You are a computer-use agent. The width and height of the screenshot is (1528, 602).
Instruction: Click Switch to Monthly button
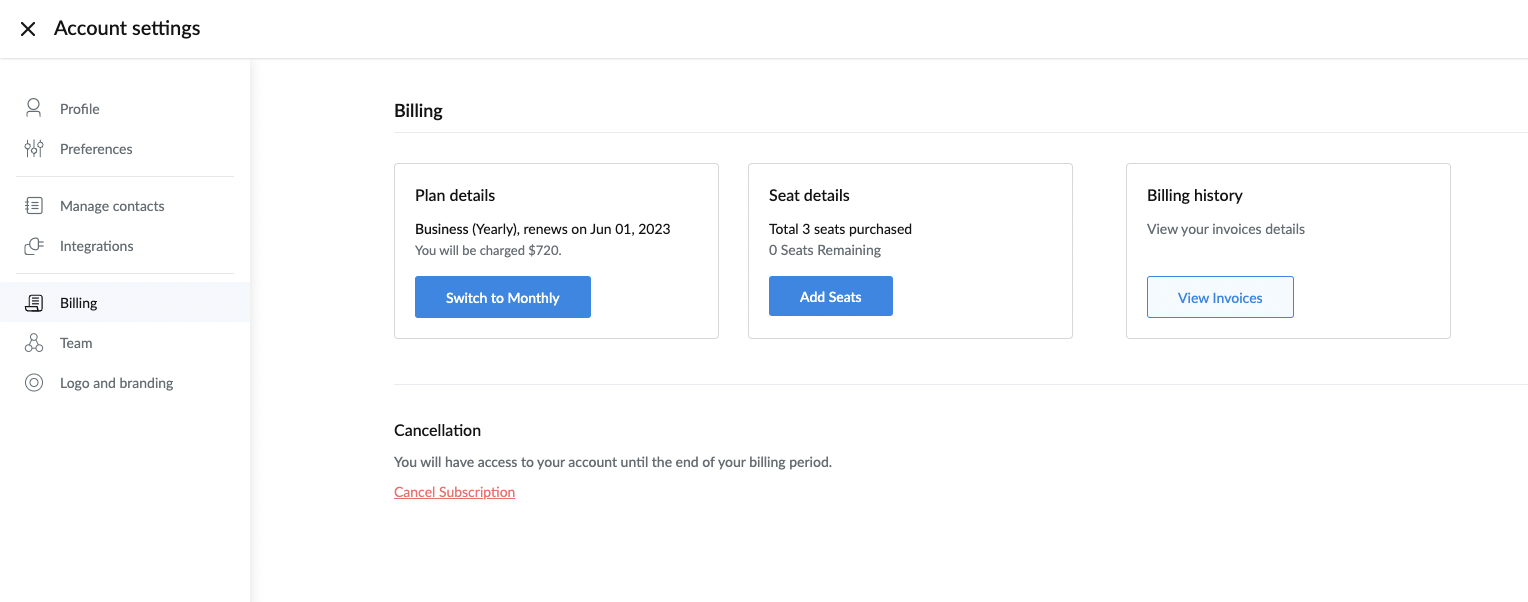503,297
